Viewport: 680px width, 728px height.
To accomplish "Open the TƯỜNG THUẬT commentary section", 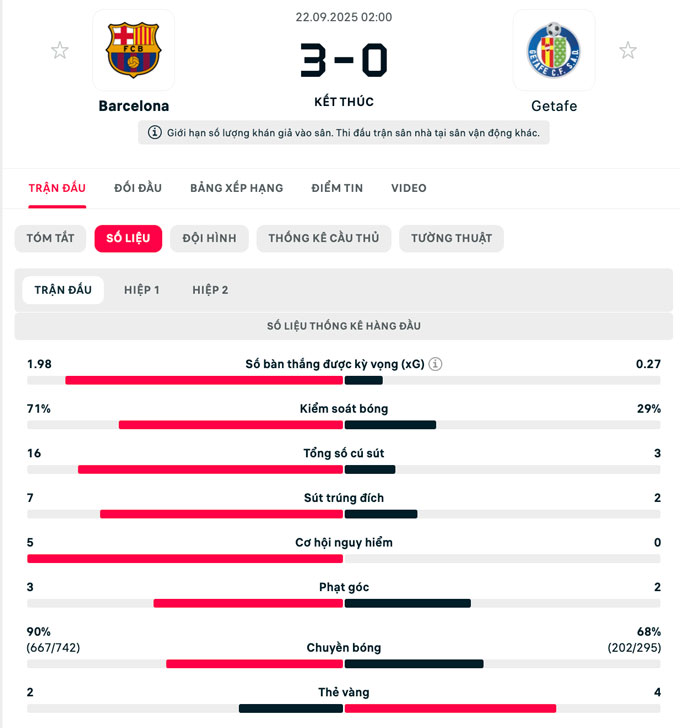I will click(x=451, y=238).
